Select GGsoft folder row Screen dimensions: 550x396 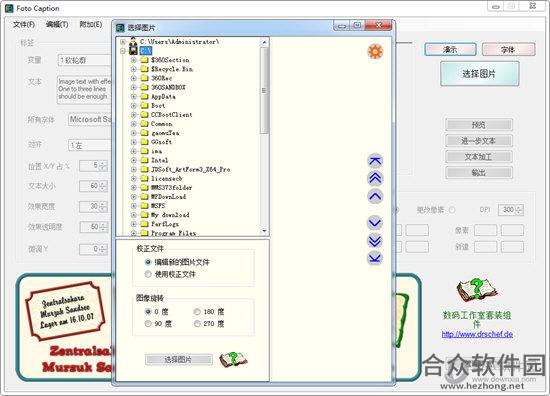pos(161,142)
